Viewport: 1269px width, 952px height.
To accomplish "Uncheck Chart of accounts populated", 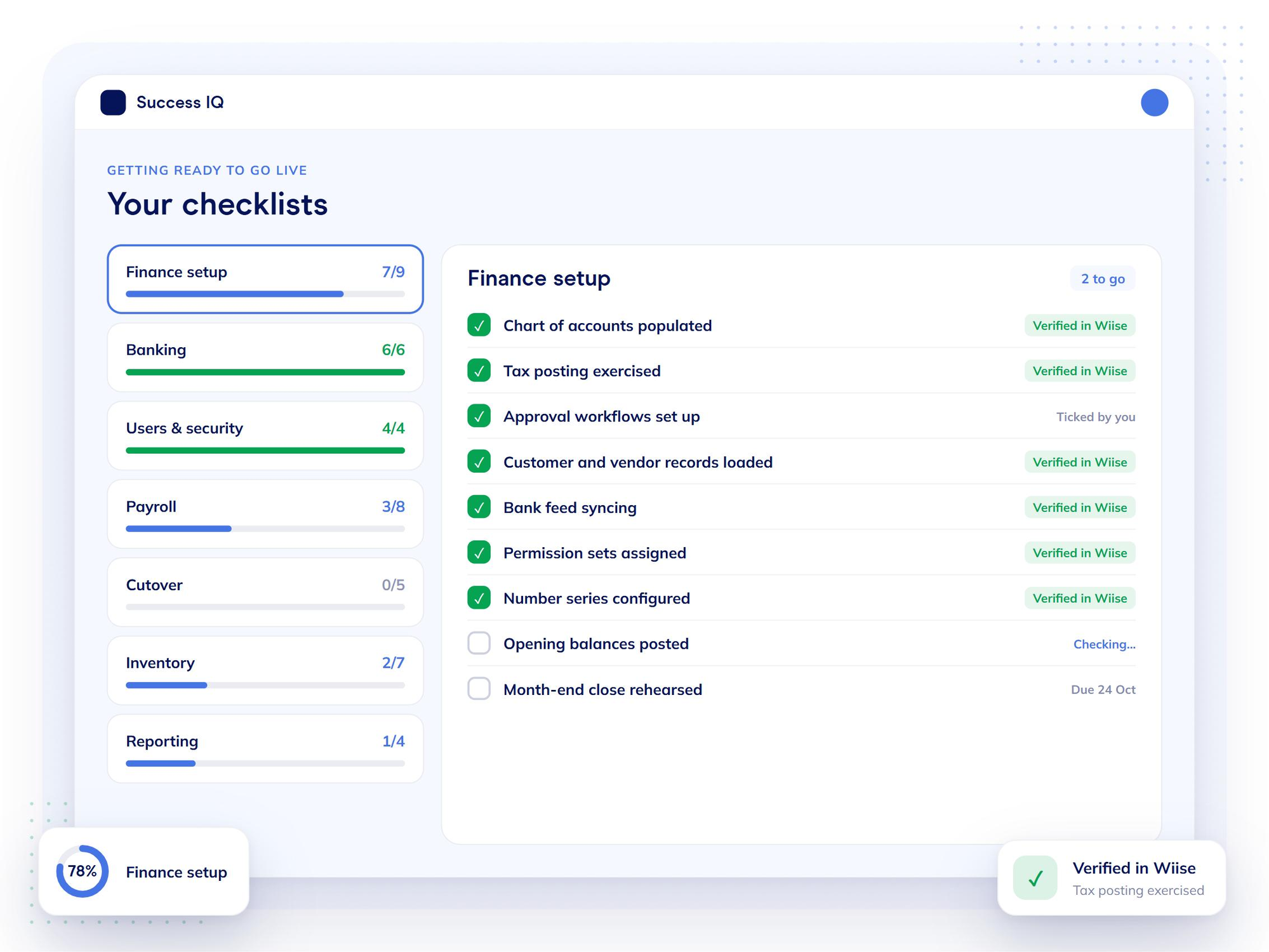I will point(479,325).
